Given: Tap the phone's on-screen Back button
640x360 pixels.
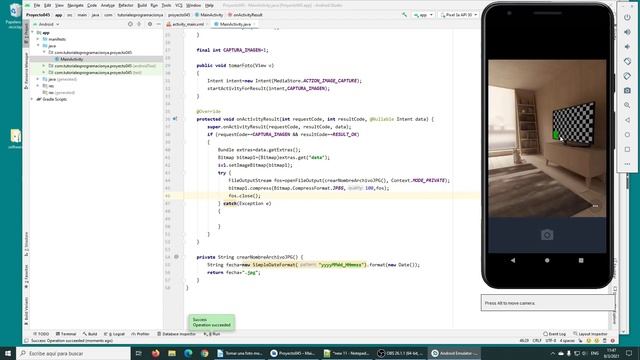Looking at the screenshot, I should point(513,260).
